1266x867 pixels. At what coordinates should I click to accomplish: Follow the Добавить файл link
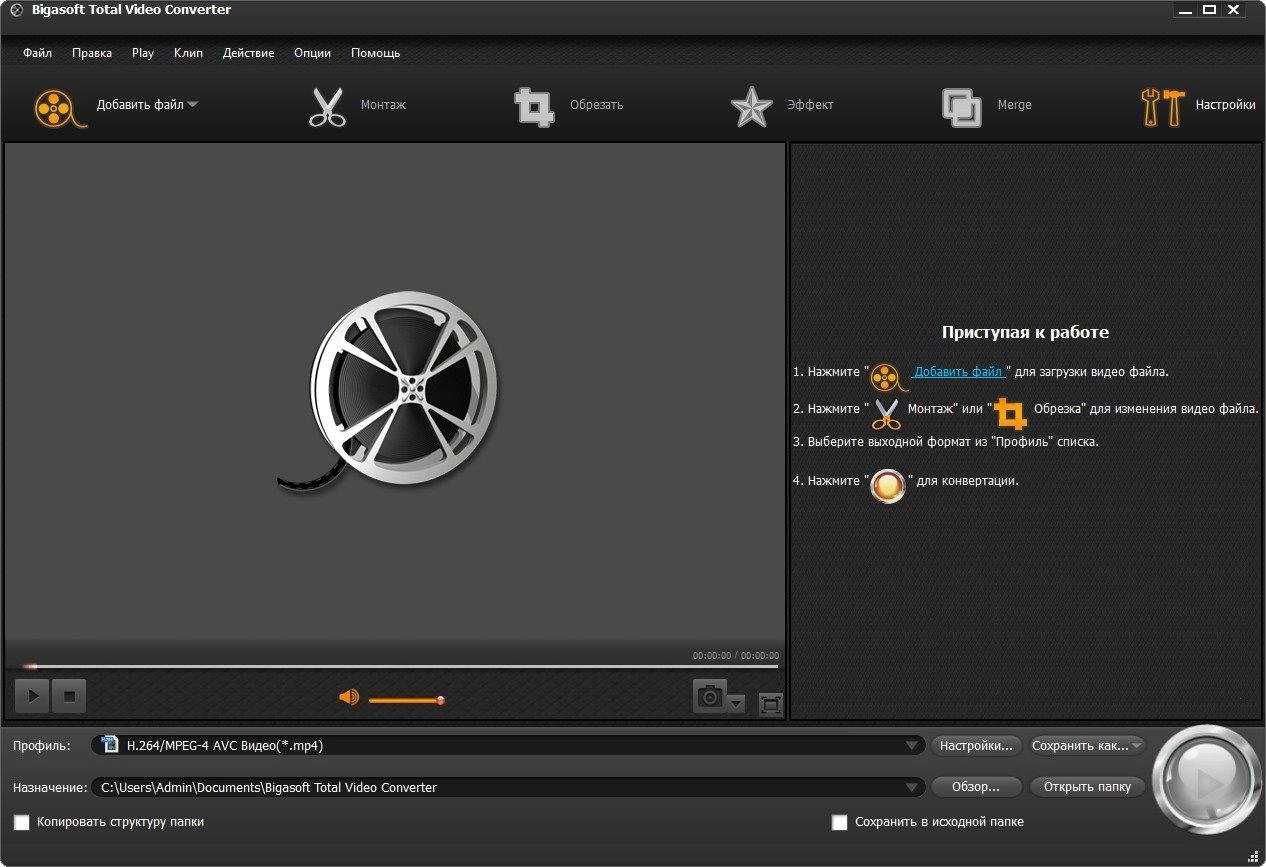click(x=958, y=371)
